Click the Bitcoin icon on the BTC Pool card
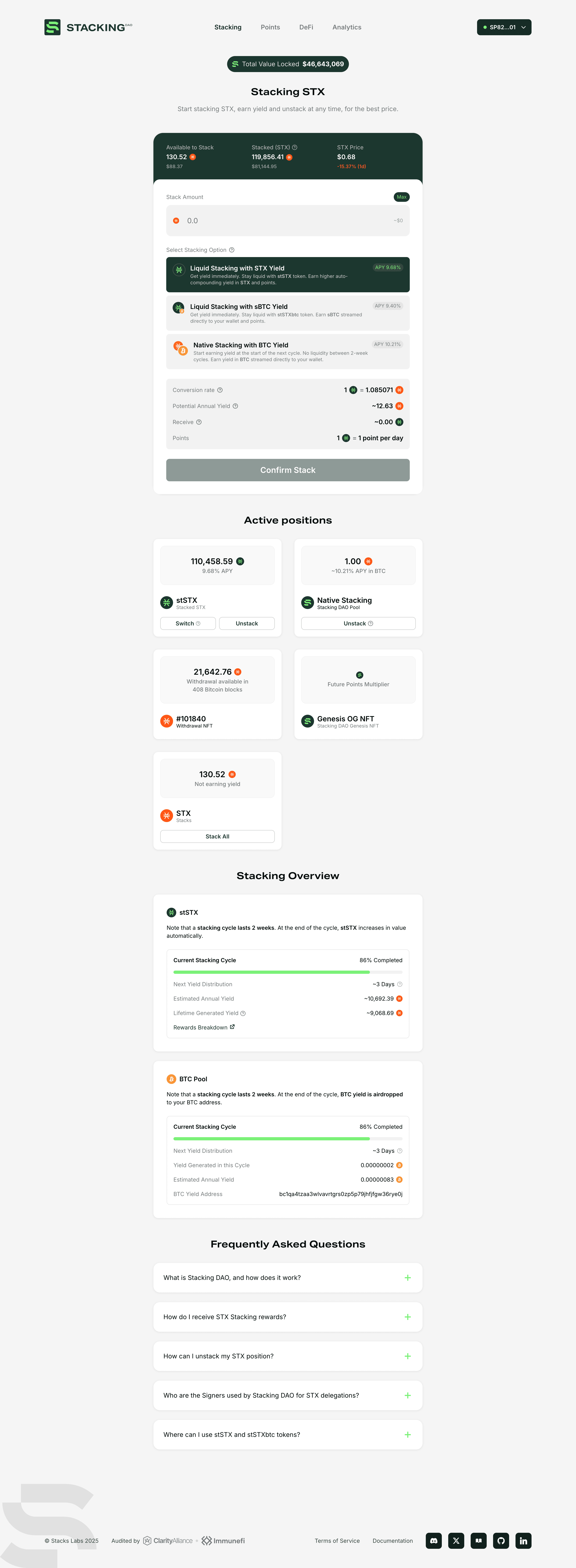The width and height of the screenshot is (576, 1568). (x=171, y=1079)
